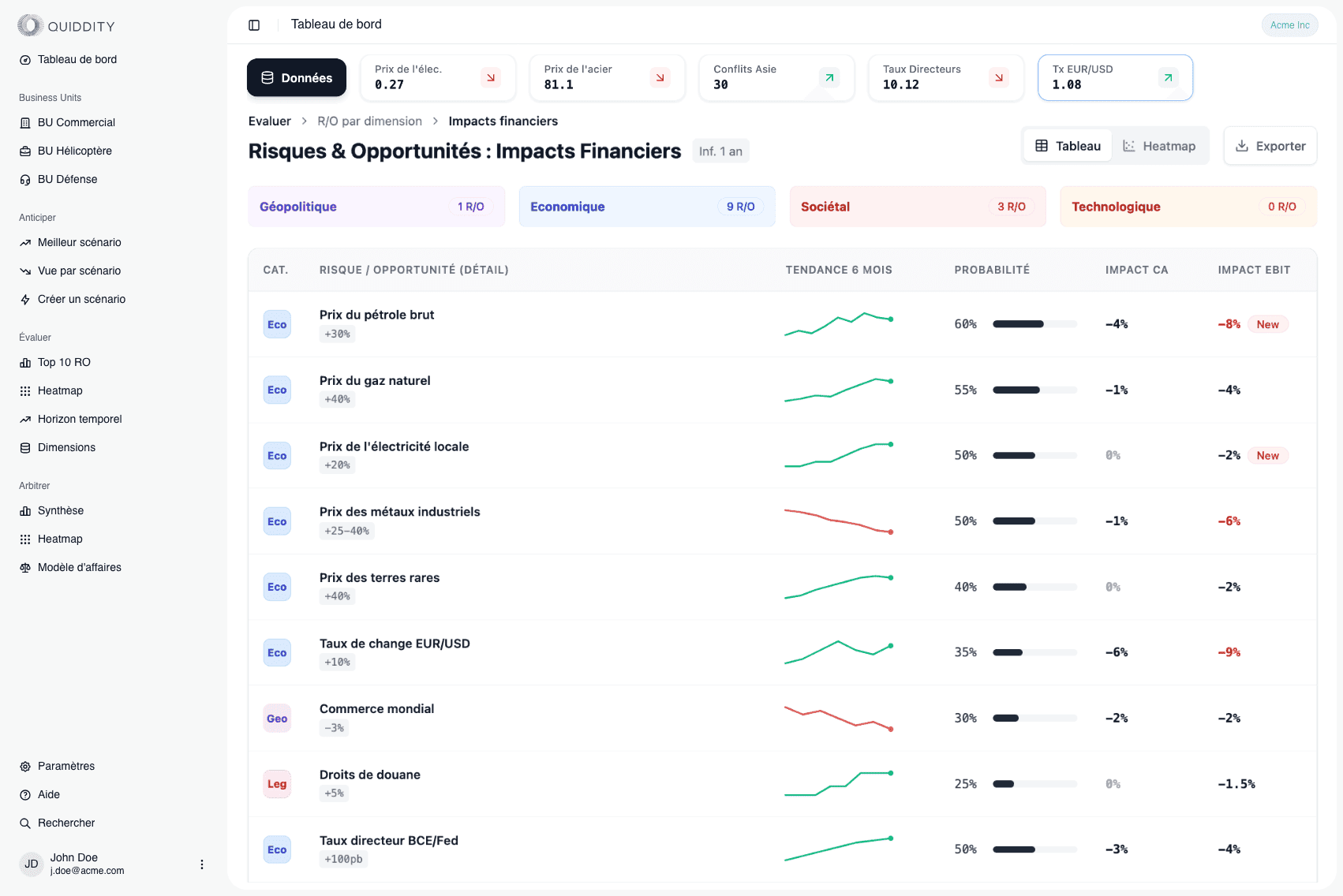Switch to the Heatmap tab
Viewport: 1343px width, 896px height.
pyautogui.click(x=1160, y=145)
